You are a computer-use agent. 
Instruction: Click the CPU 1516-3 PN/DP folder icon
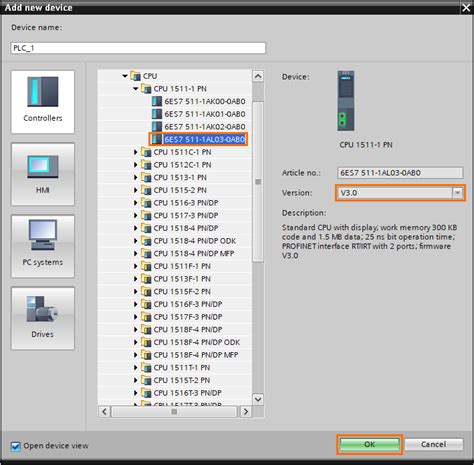click(146, 203)
